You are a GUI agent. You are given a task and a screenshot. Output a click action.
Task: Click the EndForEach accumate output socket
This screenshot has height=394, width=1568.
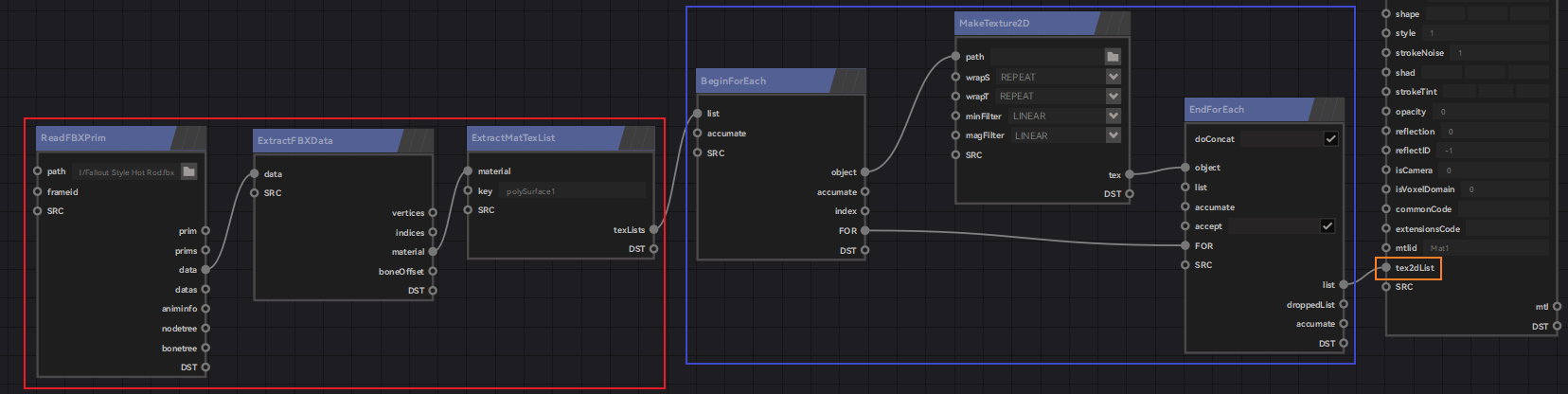tap(1344, 324)
